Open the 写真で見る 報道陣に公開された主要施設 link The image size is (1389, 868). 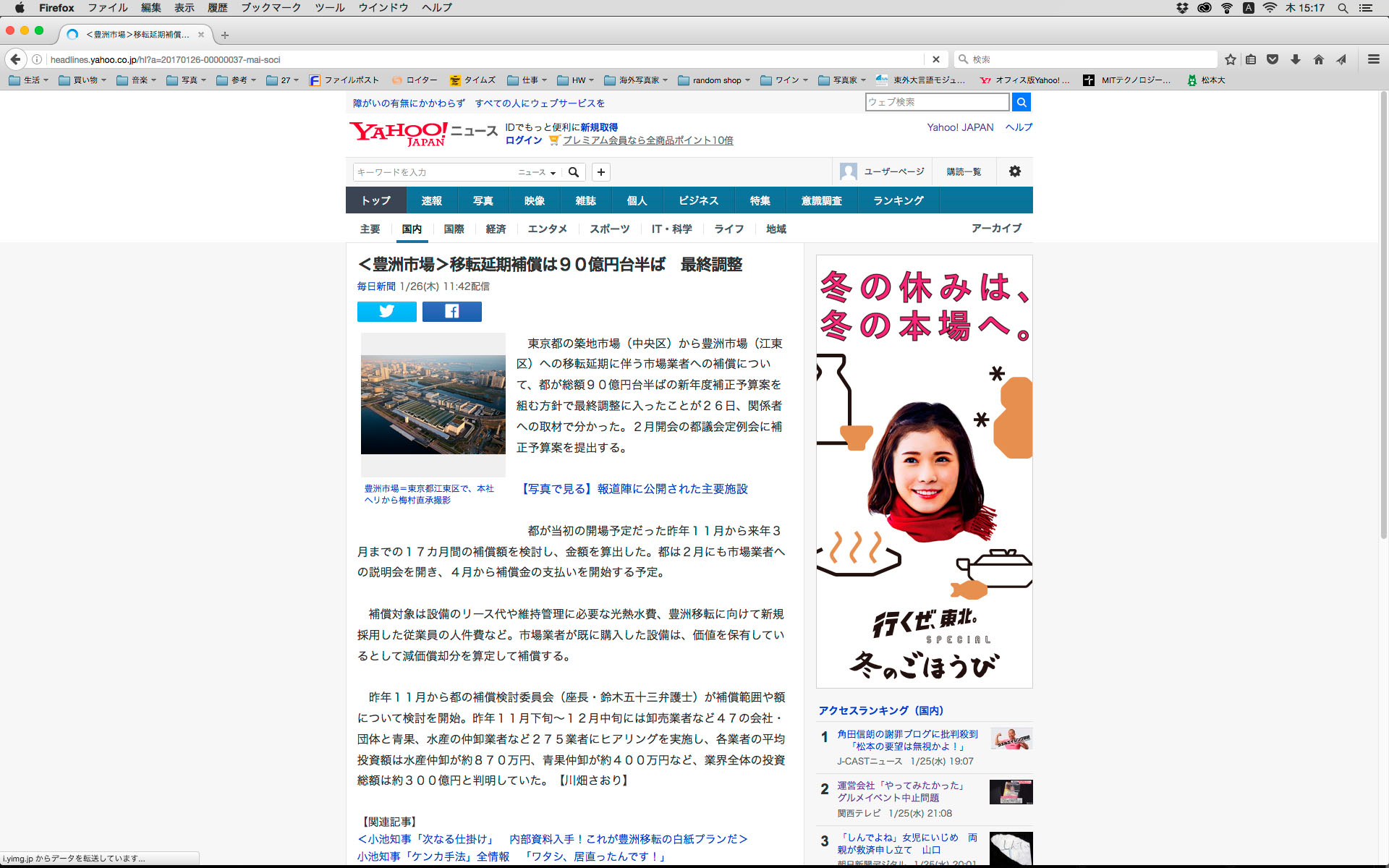(x=634, y=489)
